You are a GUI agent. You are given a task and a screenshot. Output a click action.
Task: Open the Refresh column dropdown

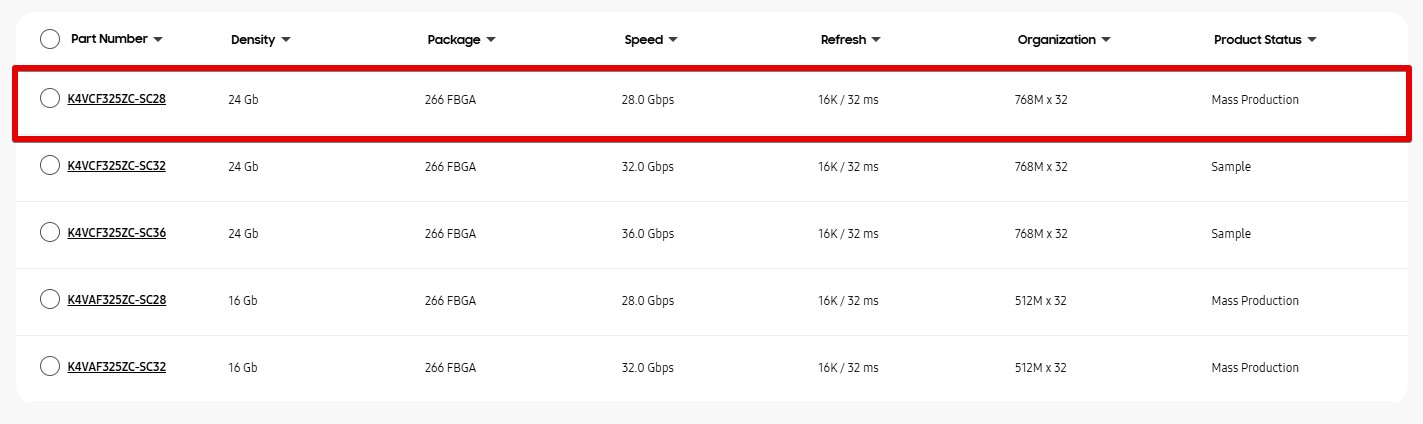876,41
